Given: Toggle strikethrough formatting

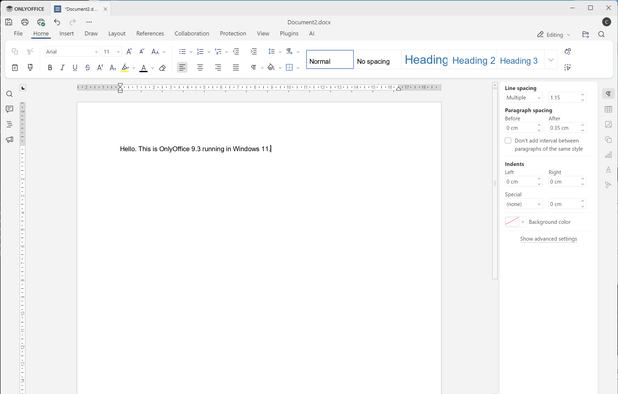Looking at the screenshot, I should pyautogui.click(x=87, y=68).
